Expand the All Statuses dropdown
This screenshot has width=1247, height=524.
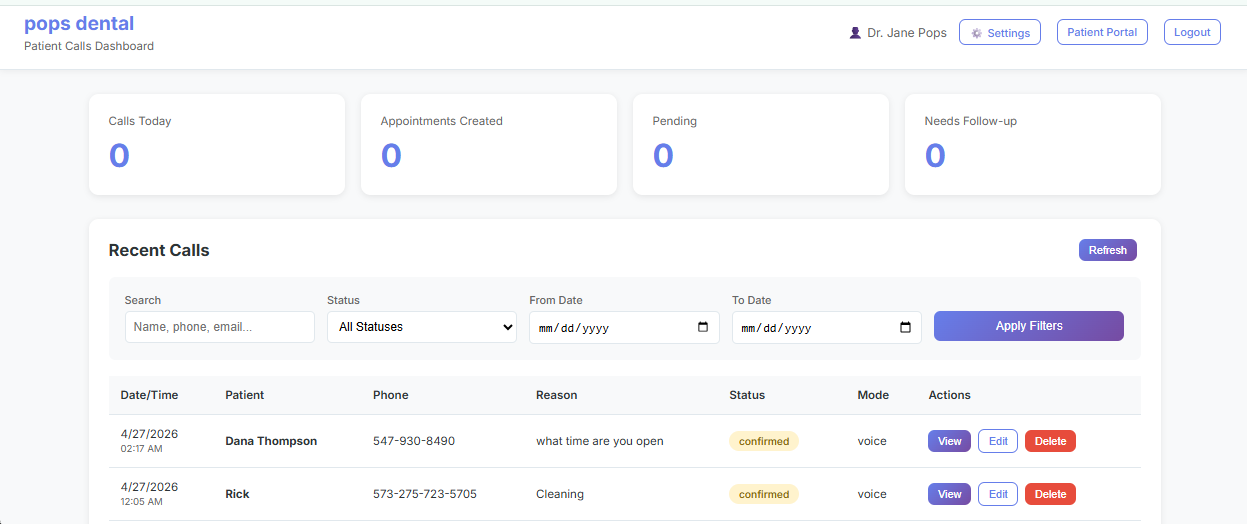point(421,327)
